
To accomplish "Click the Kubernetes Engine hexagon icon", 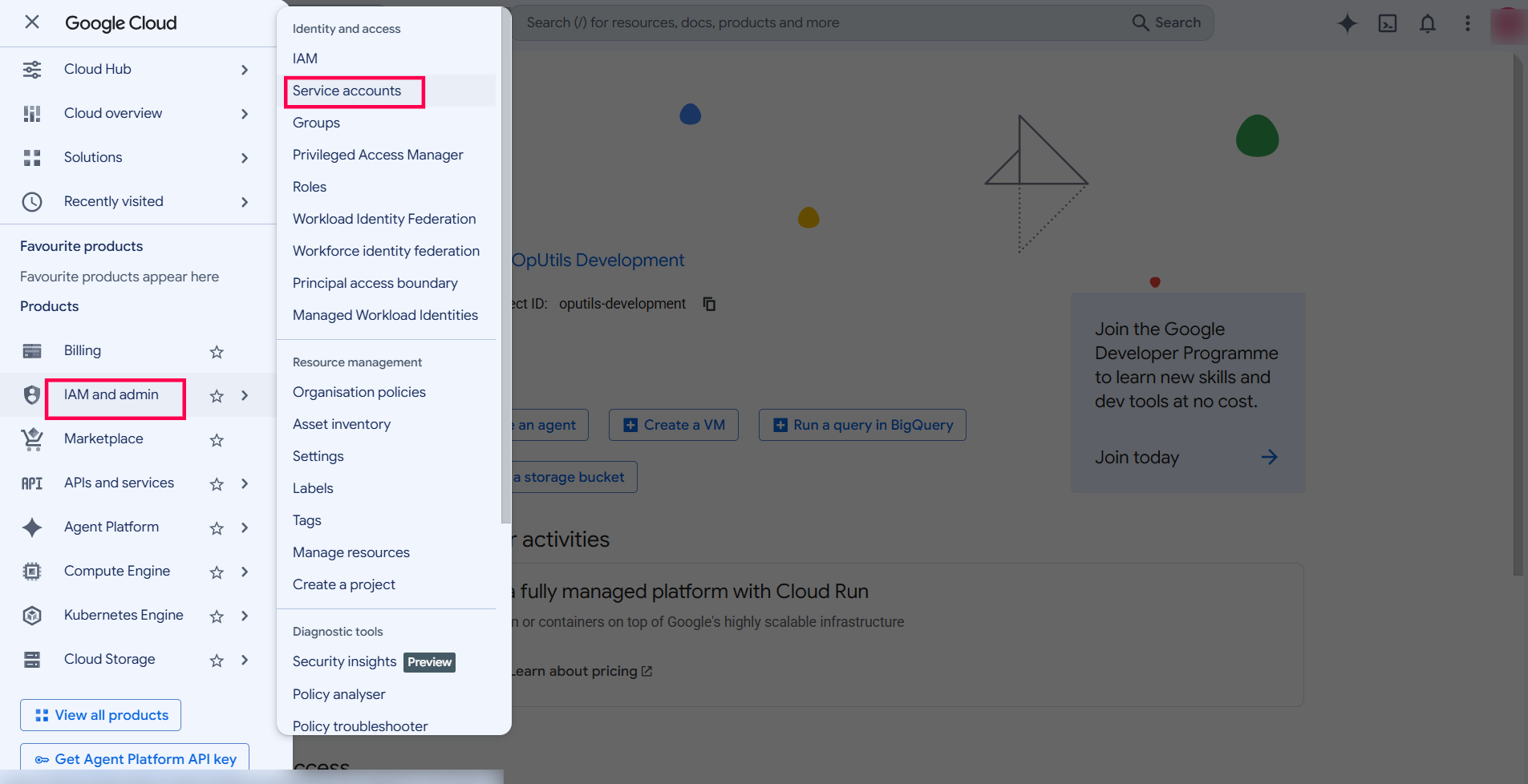I will (x=32, y=616).
